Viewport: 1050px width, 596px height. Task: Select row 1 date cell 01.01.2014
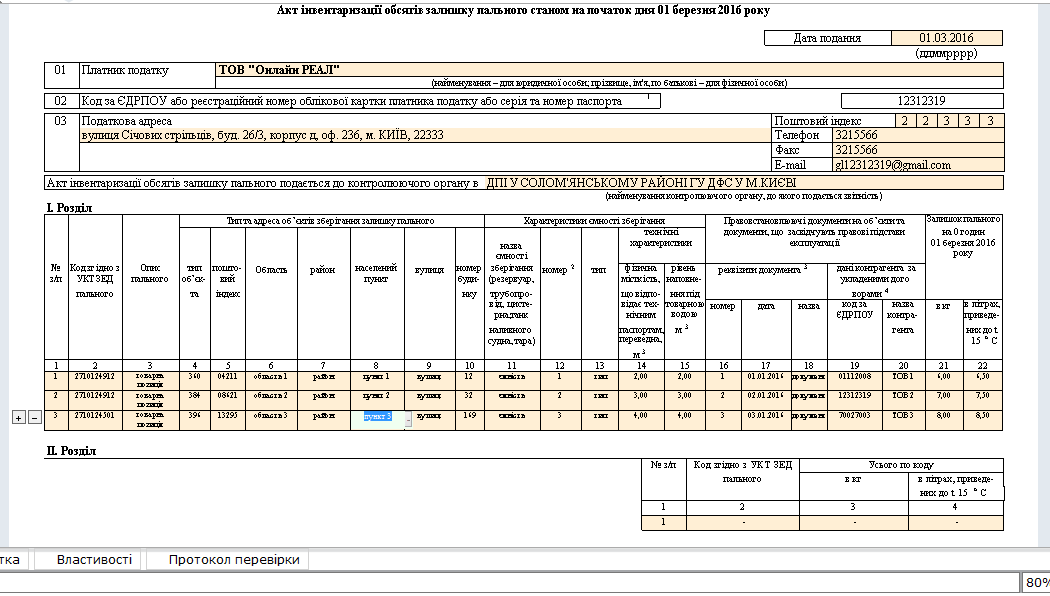pos(765,377)
